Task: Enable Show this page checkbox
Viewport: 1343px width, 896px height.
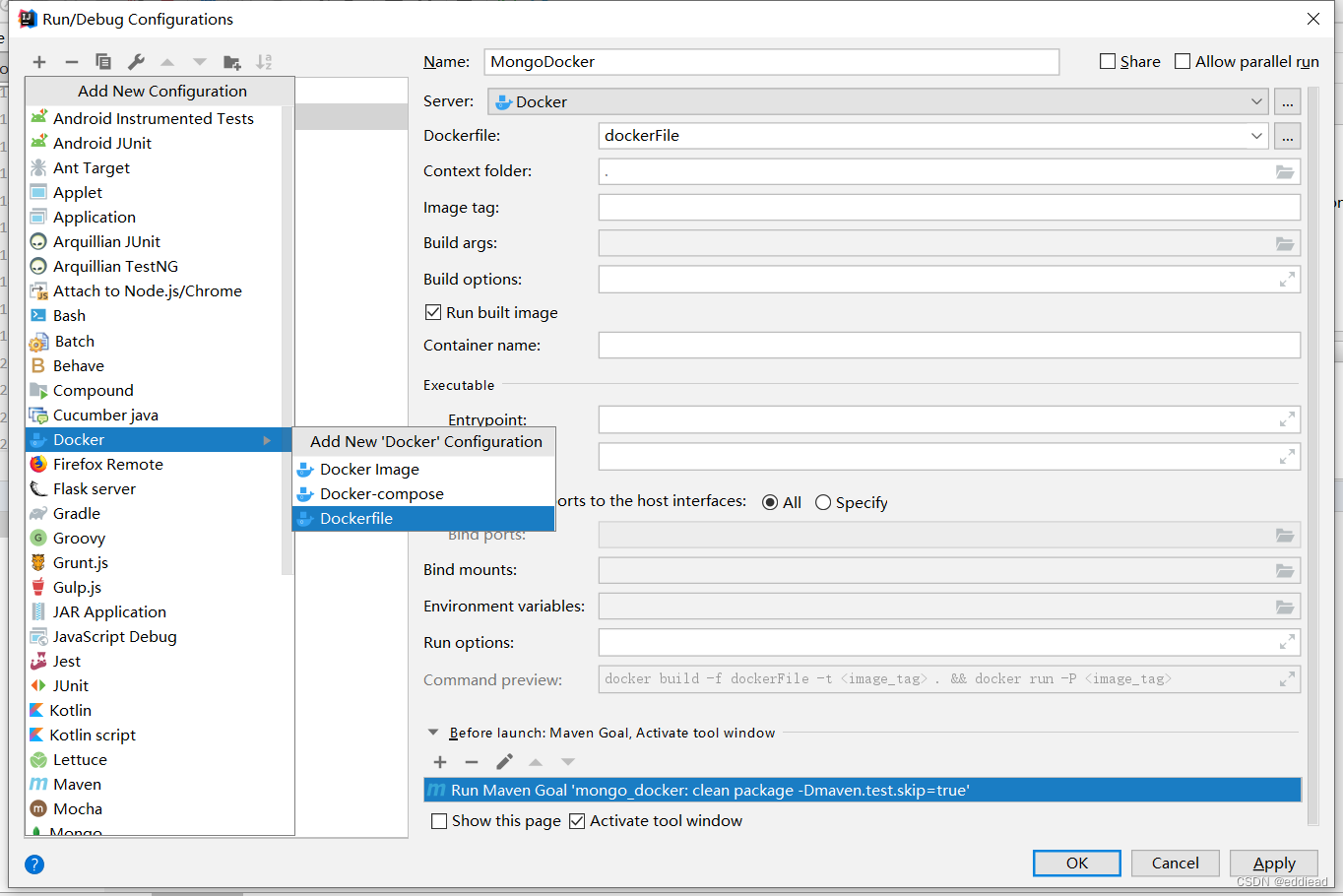Action: tap(439, 821)
